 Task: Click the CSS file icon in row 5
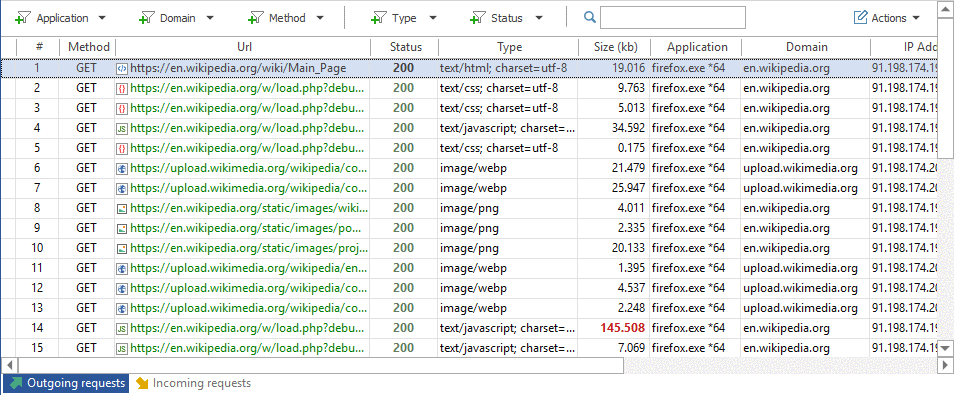(122, 148)
